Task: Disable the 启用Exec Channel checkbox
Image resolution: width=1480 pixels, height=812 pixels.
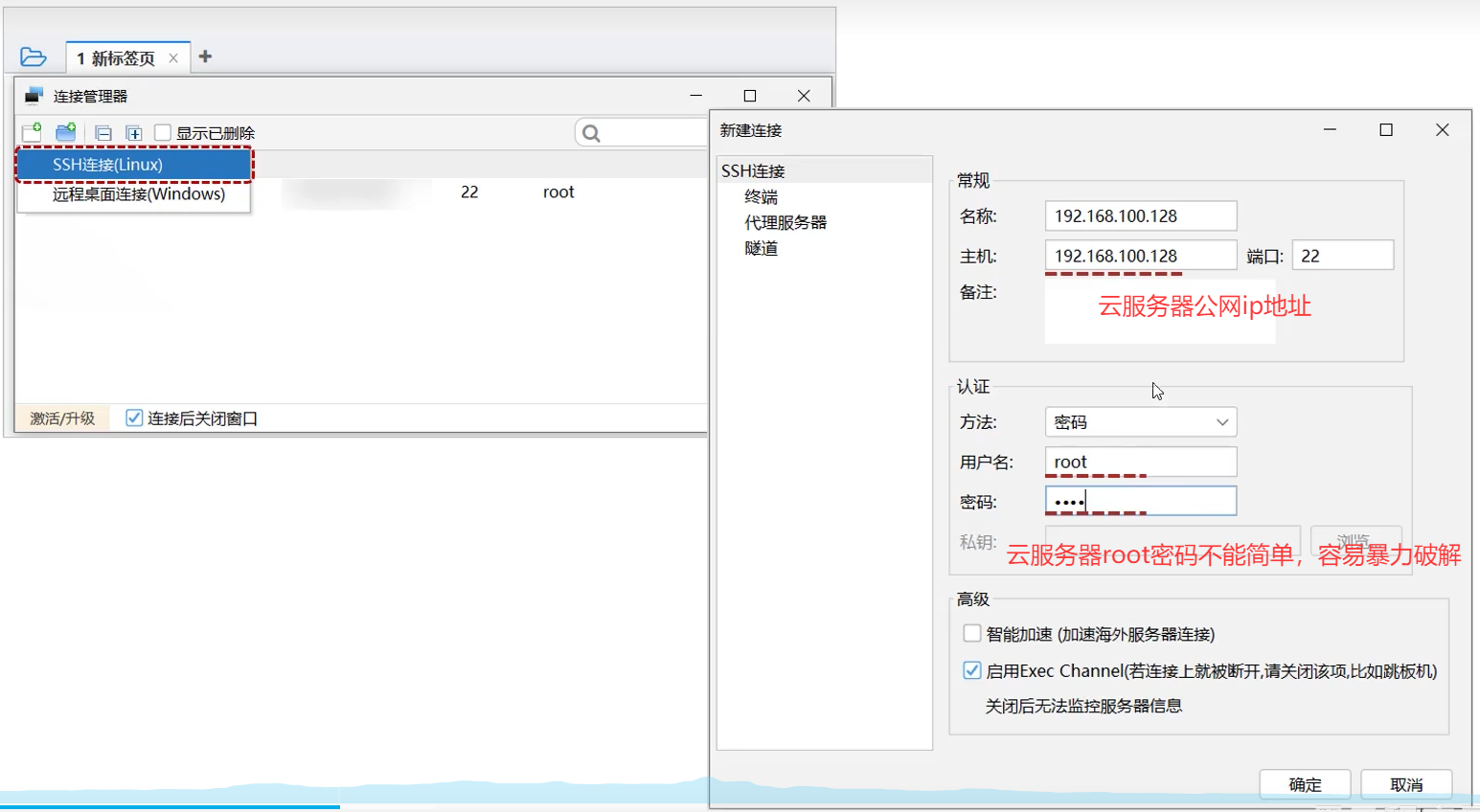Action: pos(971,670)
